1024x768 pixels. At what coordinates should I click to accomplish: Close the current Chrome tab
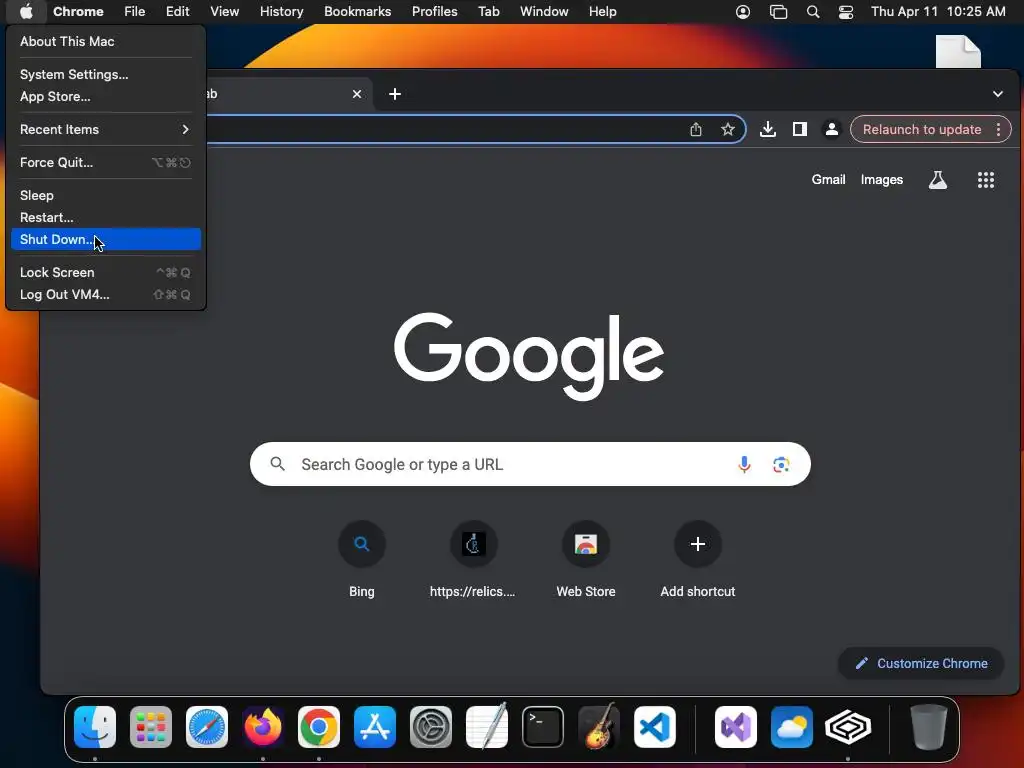pyautogui.click(x=357, y=94)
